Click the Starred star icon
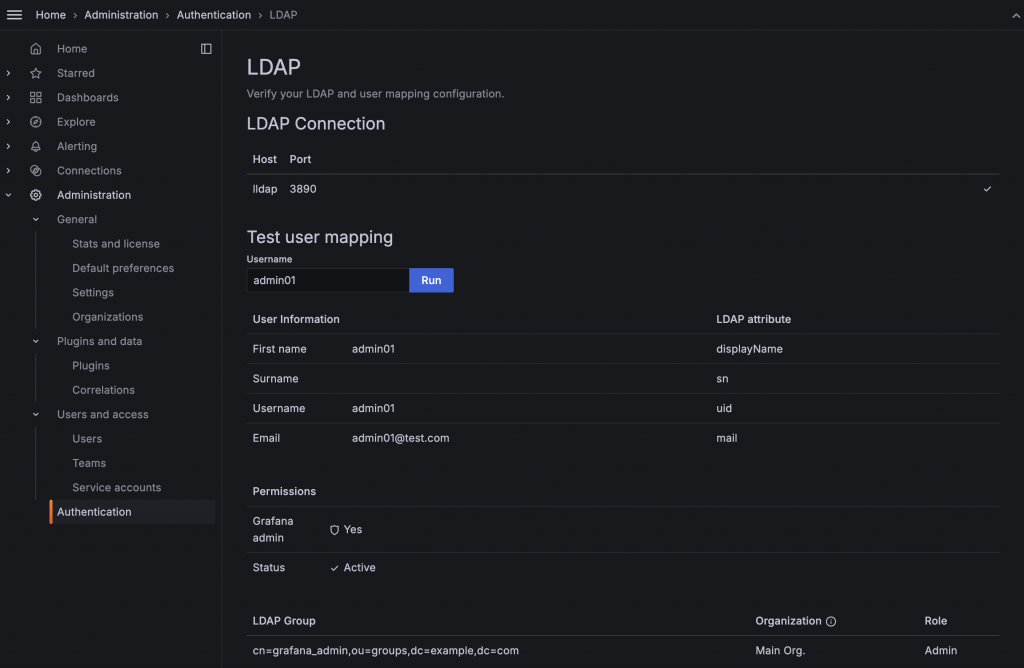Image resolution: width=1024 pixels, height=668 pixels. pos(36,73)
